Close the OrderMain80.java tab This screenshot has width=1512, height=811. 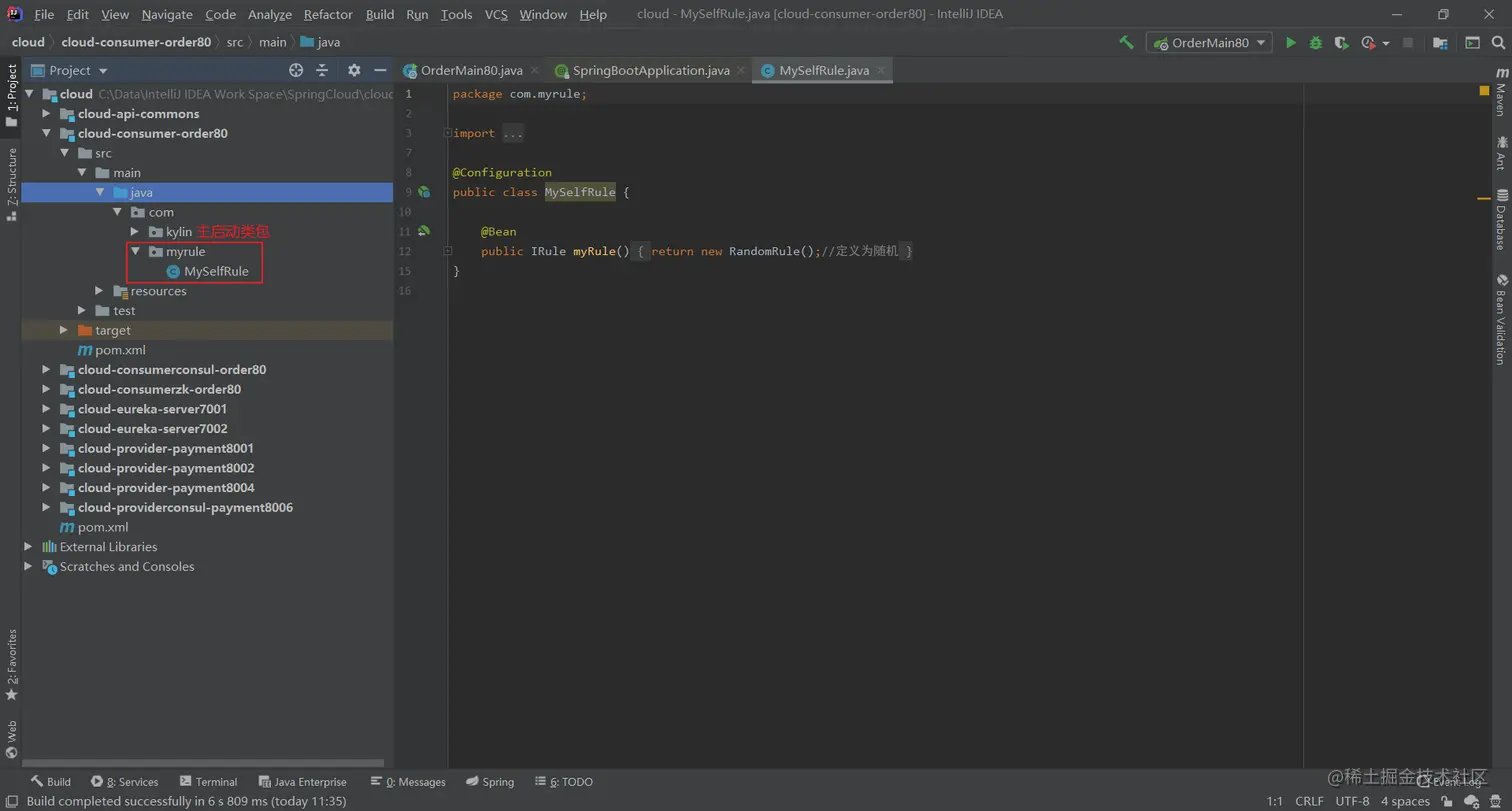pos(534,71)
